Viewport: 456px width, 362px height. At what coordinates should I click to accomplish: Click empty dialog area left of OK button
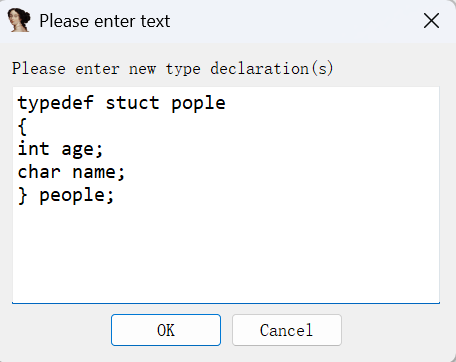pyautogui.click(x=60, y=330)
